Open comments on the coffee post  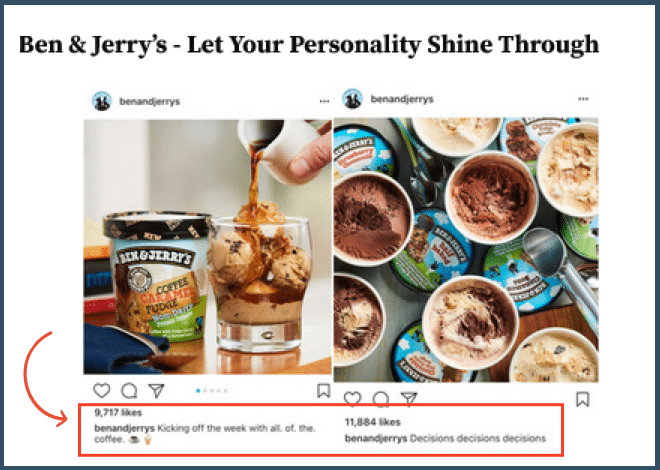coord(129,391)
